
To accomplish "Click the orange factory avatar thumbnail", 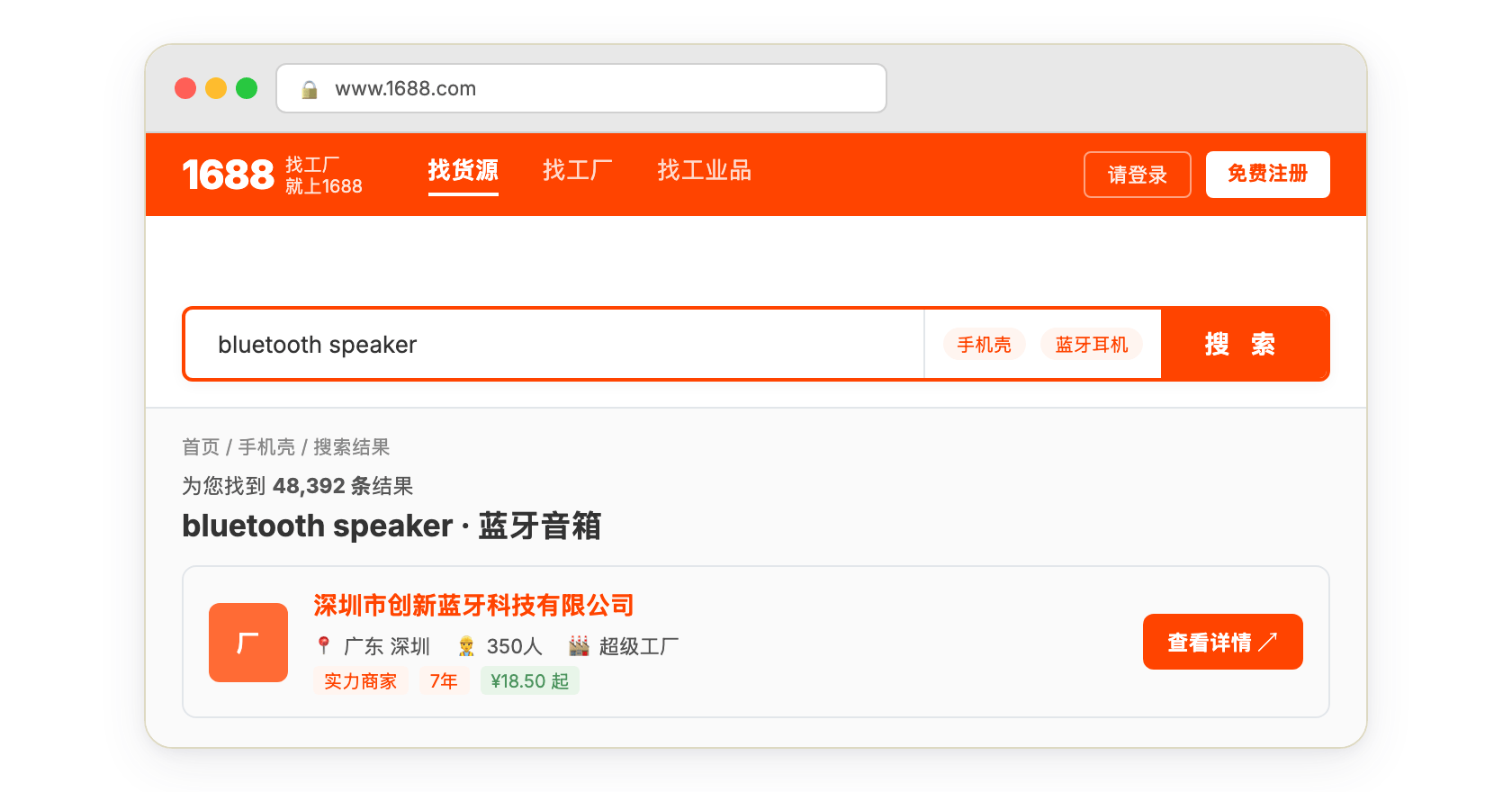I will point(248,643).
